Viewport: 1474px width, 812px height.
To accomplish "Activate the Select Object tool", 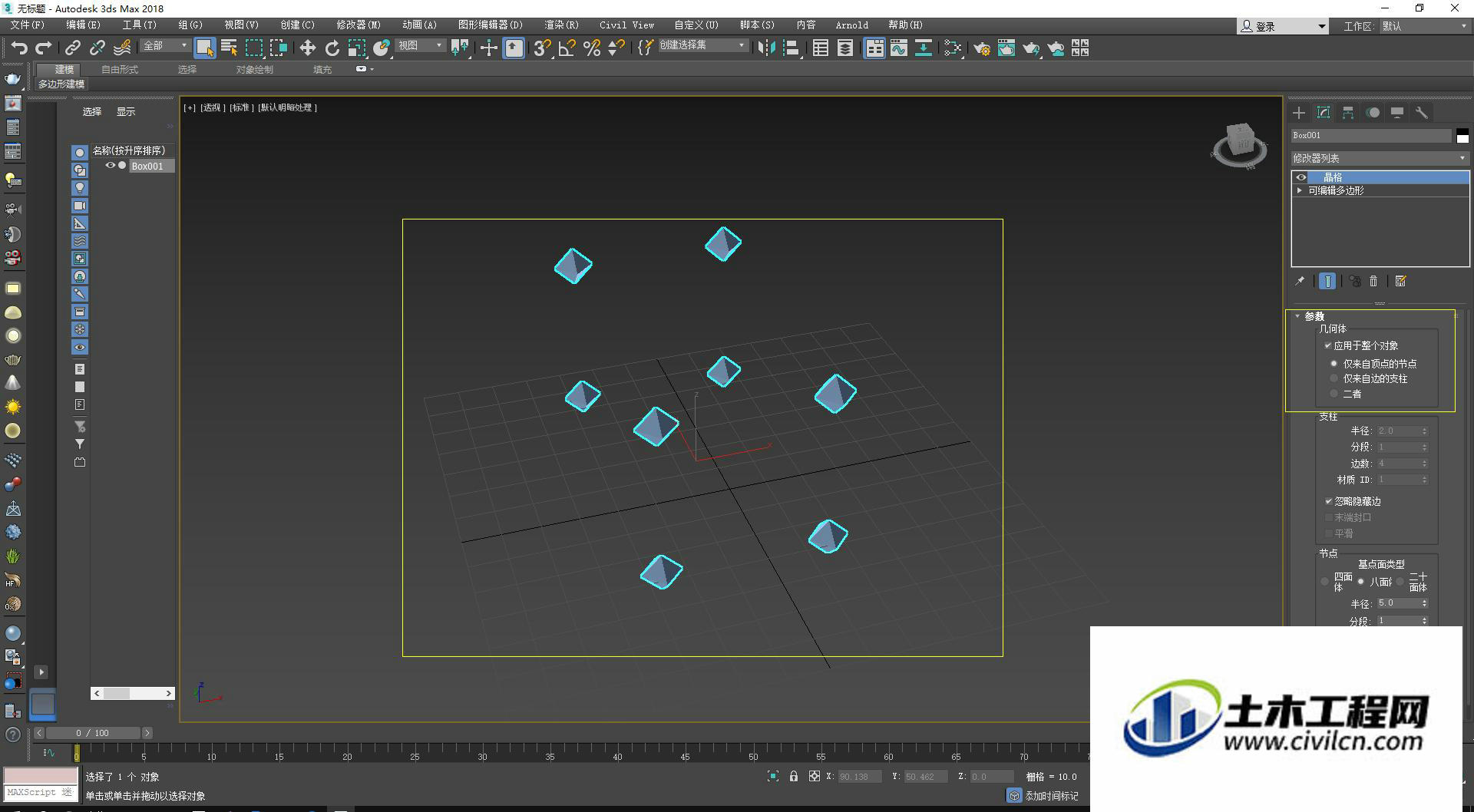I will 204,48.
